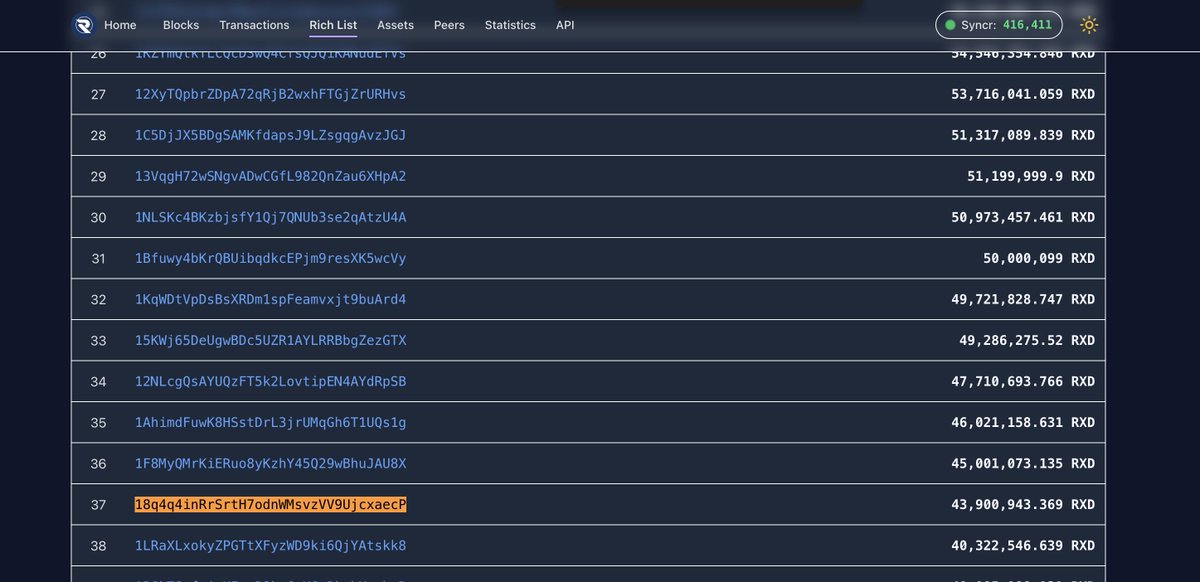Click balance 40,322,546.639 RXD
Viewport: 1200px width, 582px height.
coord(1023,545)
